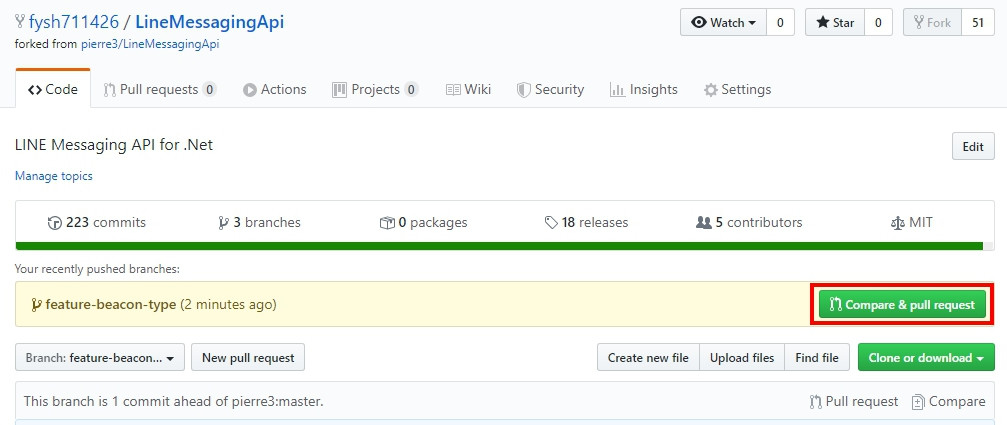Switch to the Code tab

coord(53,89)
